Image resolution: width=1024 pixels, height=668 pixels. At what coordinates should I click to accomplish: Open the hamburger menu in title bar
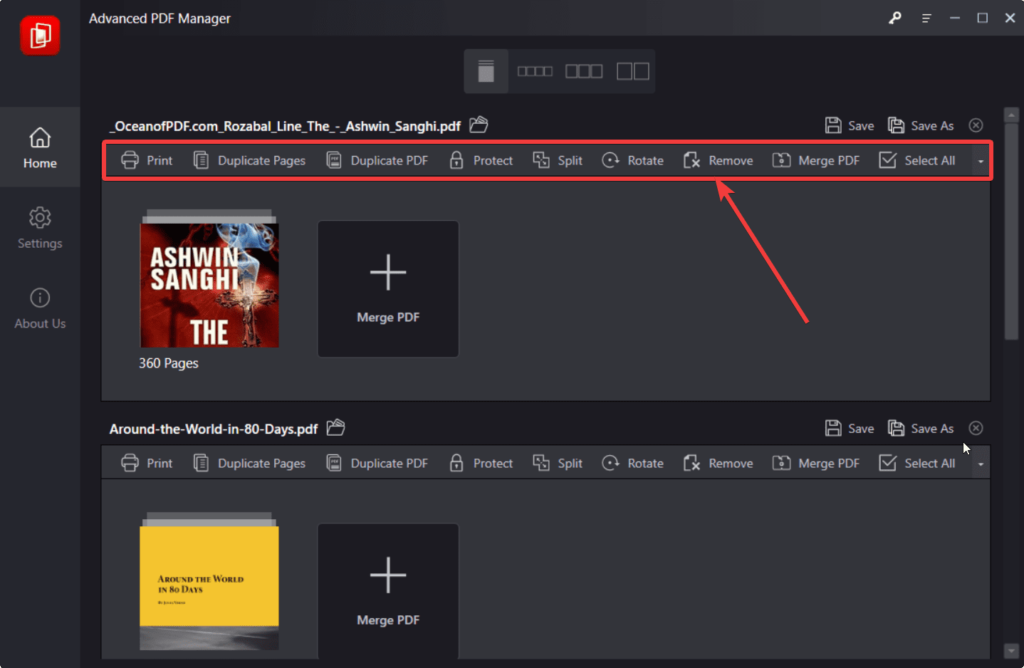tap(926, 18)
